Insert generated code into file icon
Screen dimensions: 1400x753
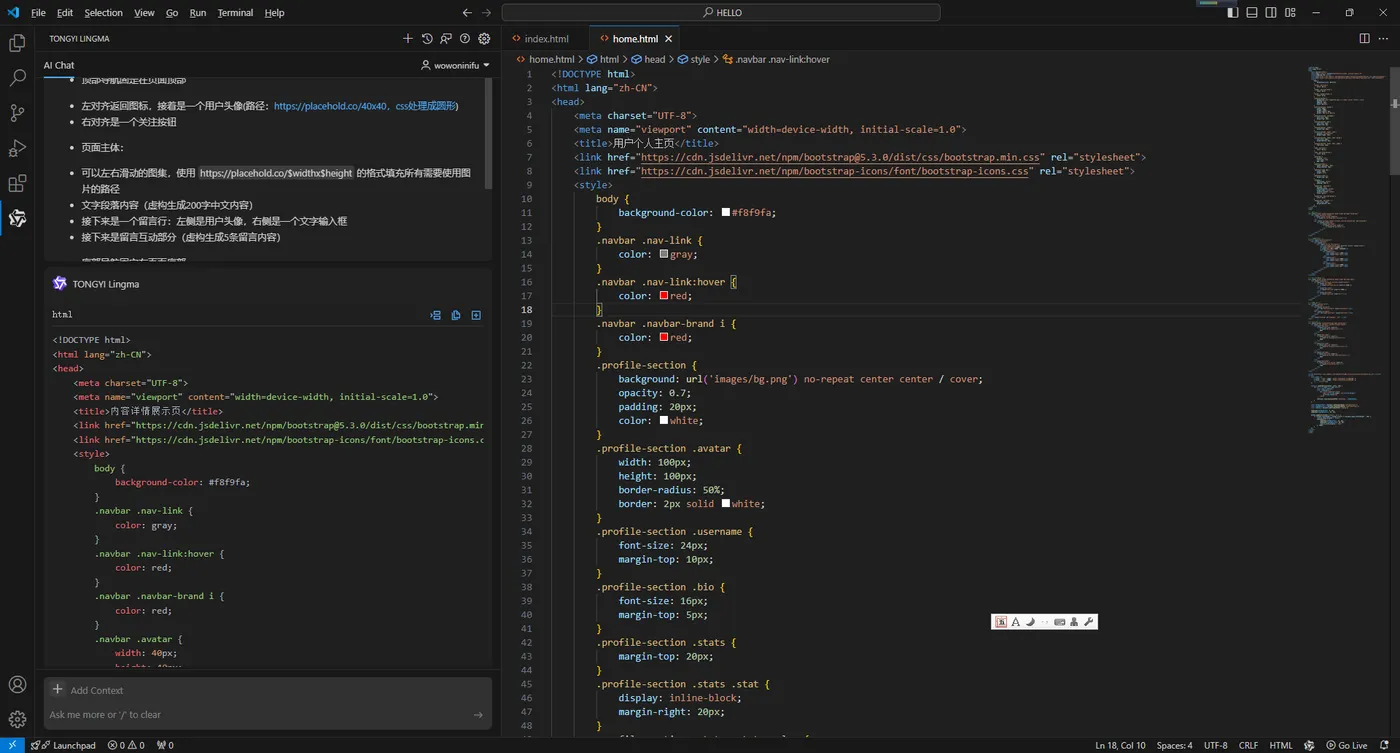point(436,315)
